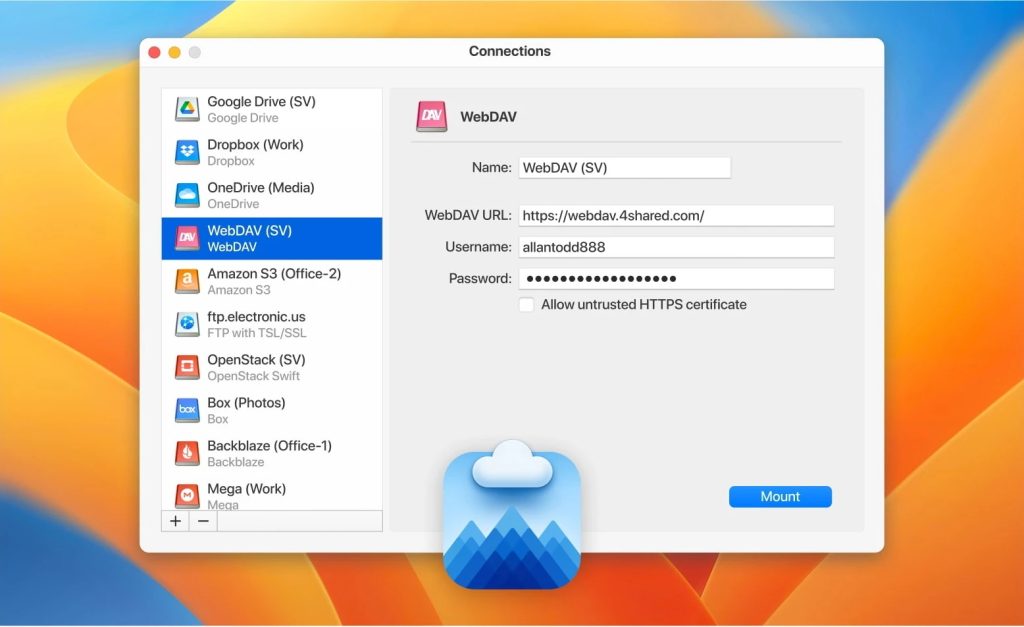This screenshot has width=1024, height=627.
Task: Mount the WebDAV connection
Action: [780, 496]
